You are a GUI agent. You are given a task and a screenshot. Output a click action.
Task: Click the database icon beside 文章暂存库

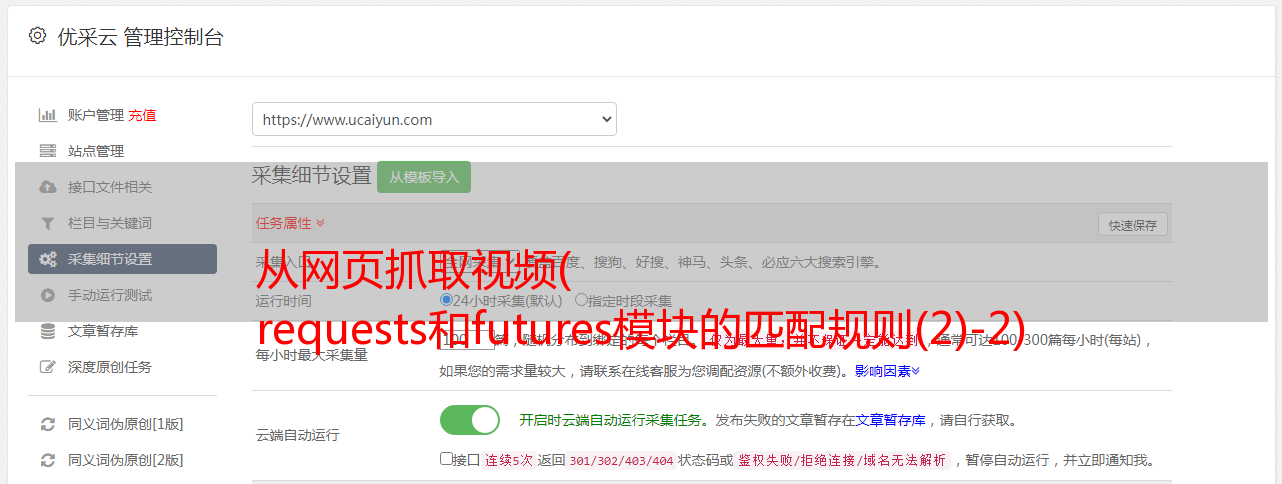click(x=47, y=331)
